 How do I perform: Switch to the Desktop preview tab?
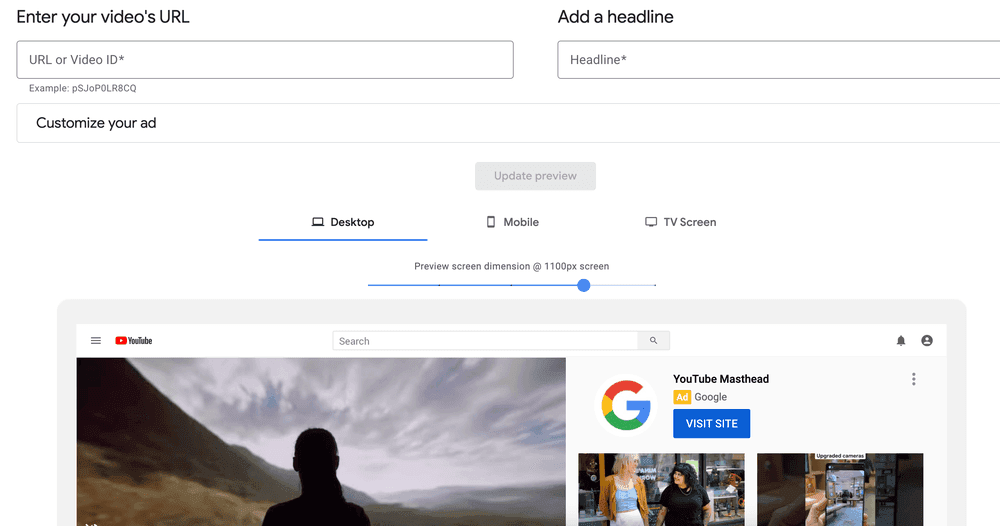tap(343, 222)
